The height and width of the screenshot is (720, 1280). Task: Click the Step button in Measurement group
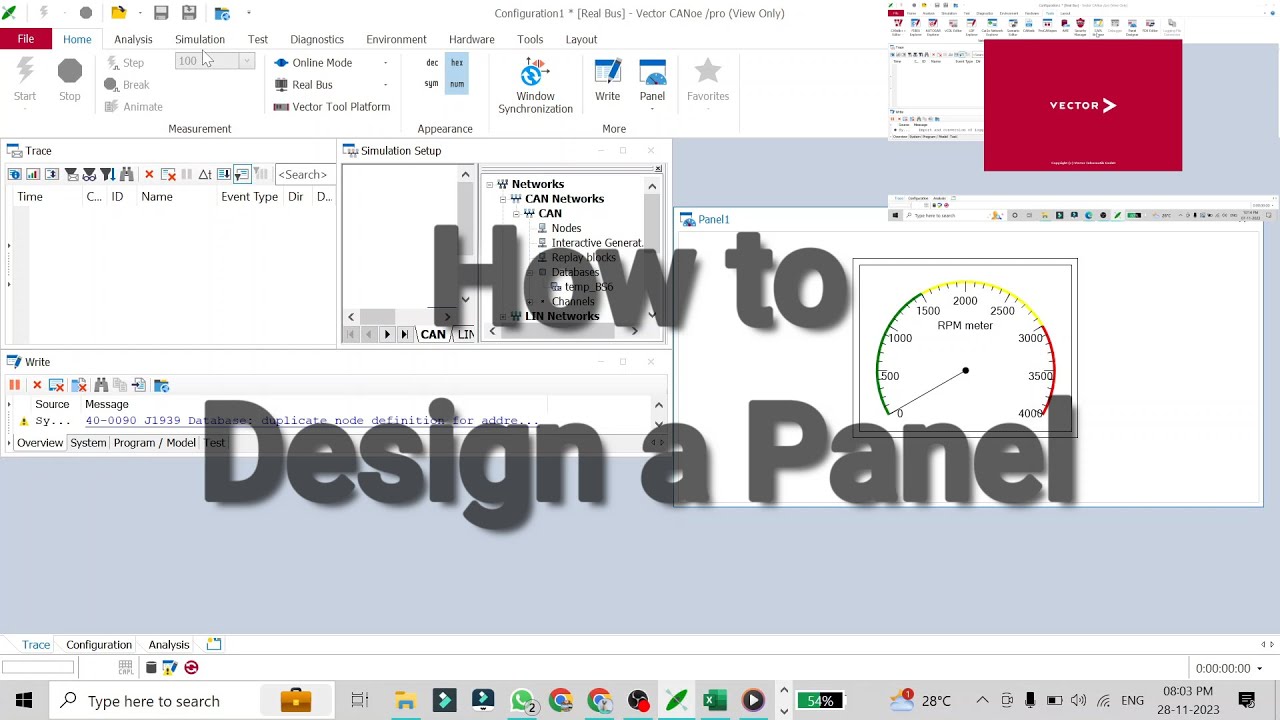(125, 63)
